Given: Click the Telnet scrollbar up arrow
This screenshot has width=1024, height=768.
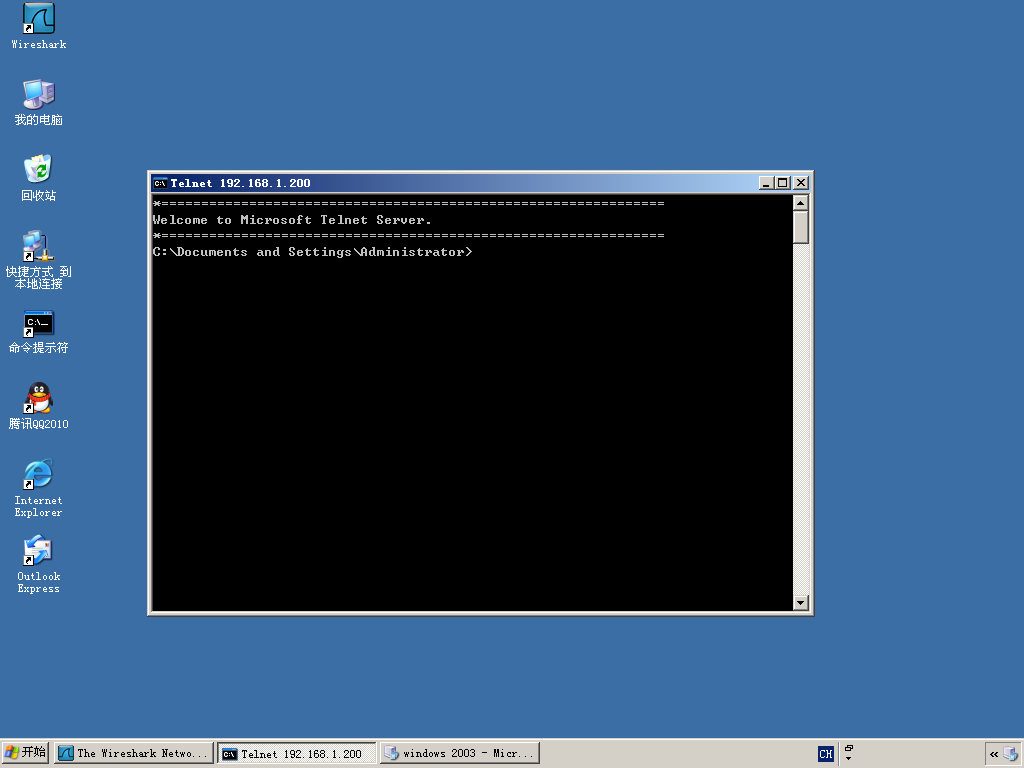Looking at the screenshot, I should click(801, 203).
